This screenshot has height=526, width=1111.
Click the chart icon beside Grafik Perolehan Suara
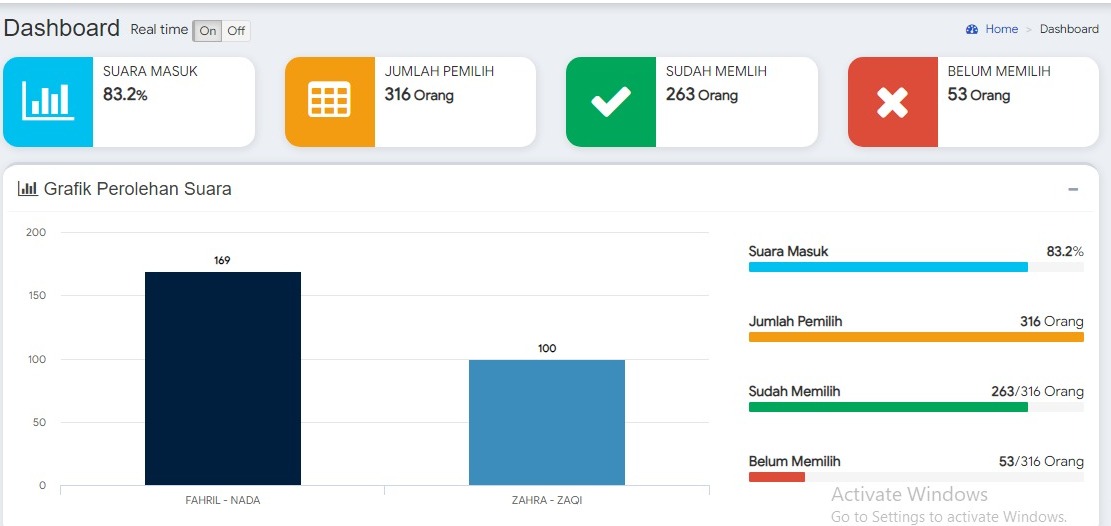[x=28, y=188]
